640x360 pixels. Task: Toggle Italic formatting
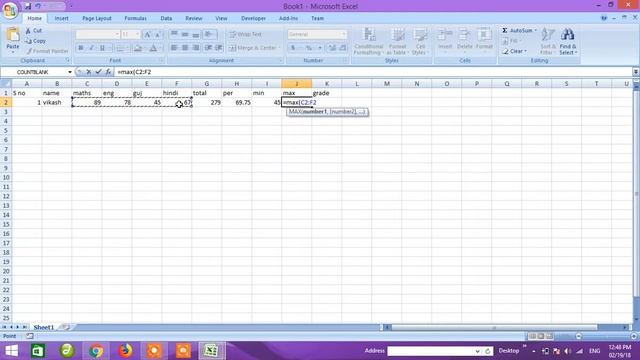tap(91, 48)
